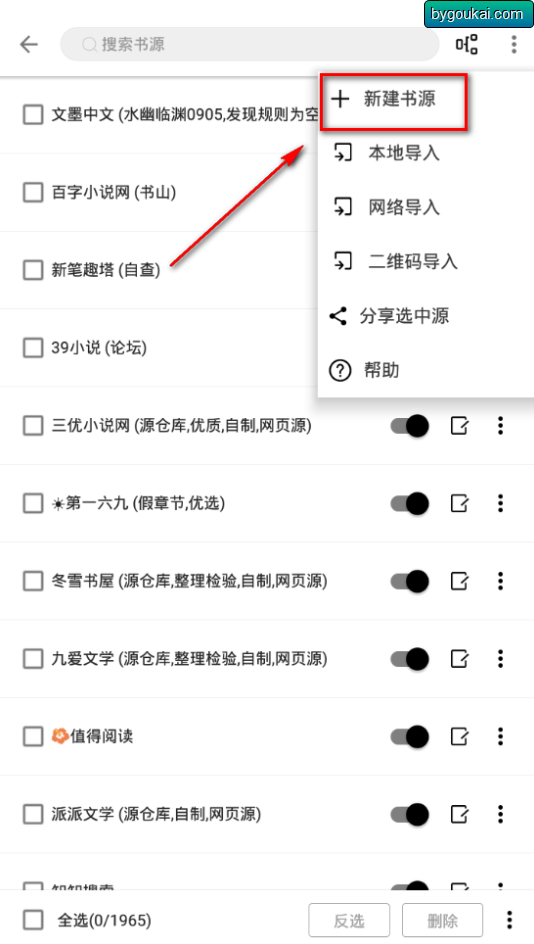Focus the 搜索书源 search field
This screenshot has height=944, width=534.
[x=250, y=44]
